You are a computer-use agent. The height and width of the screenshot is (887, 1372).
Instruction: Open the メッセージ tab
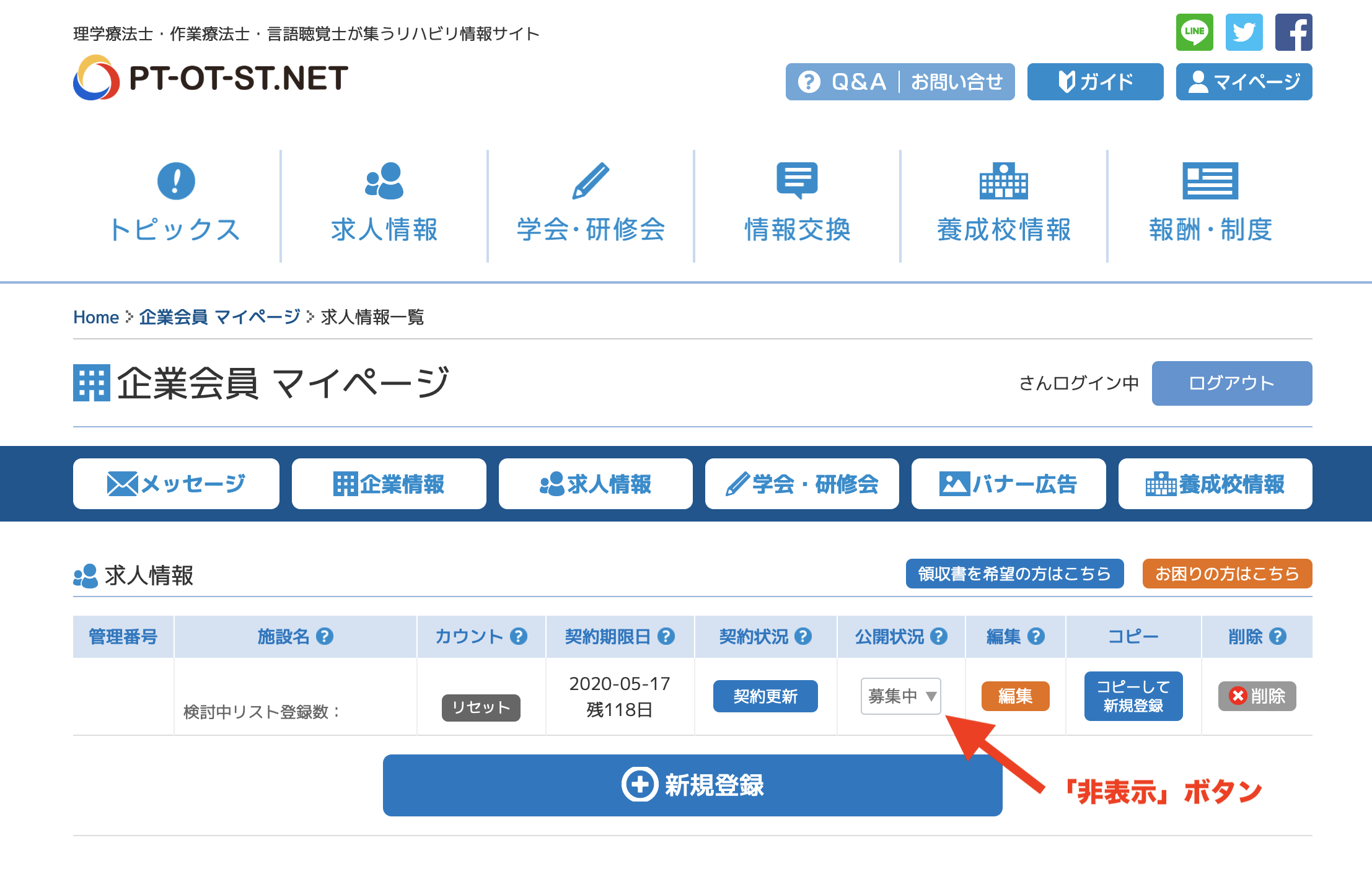pyautogui.click(x=176, y=484)
